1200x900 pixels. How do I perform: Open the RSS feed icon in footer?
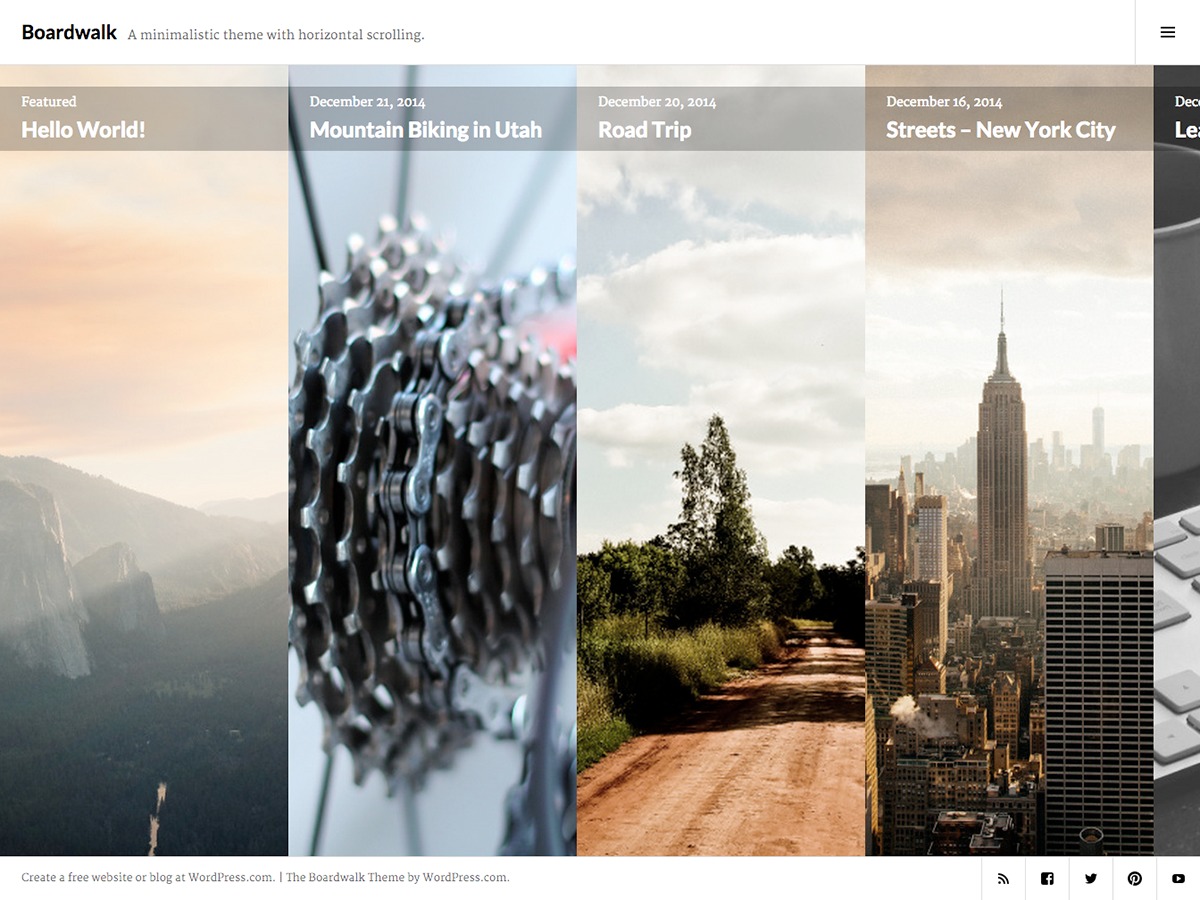click(1003, 878)
